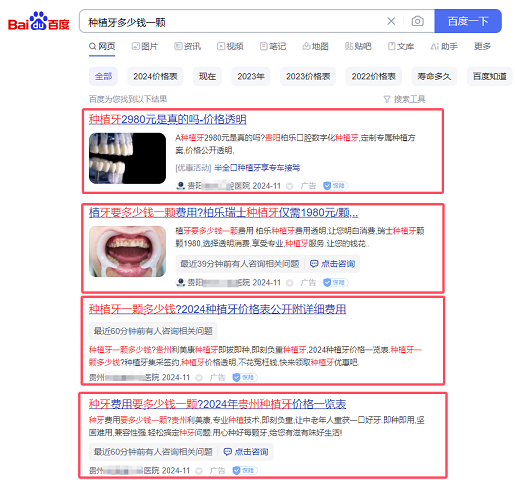Click 保障 badge on second result
Viewport: 515px width, 480px height.
pyautogui.click(x=335, y=283)
